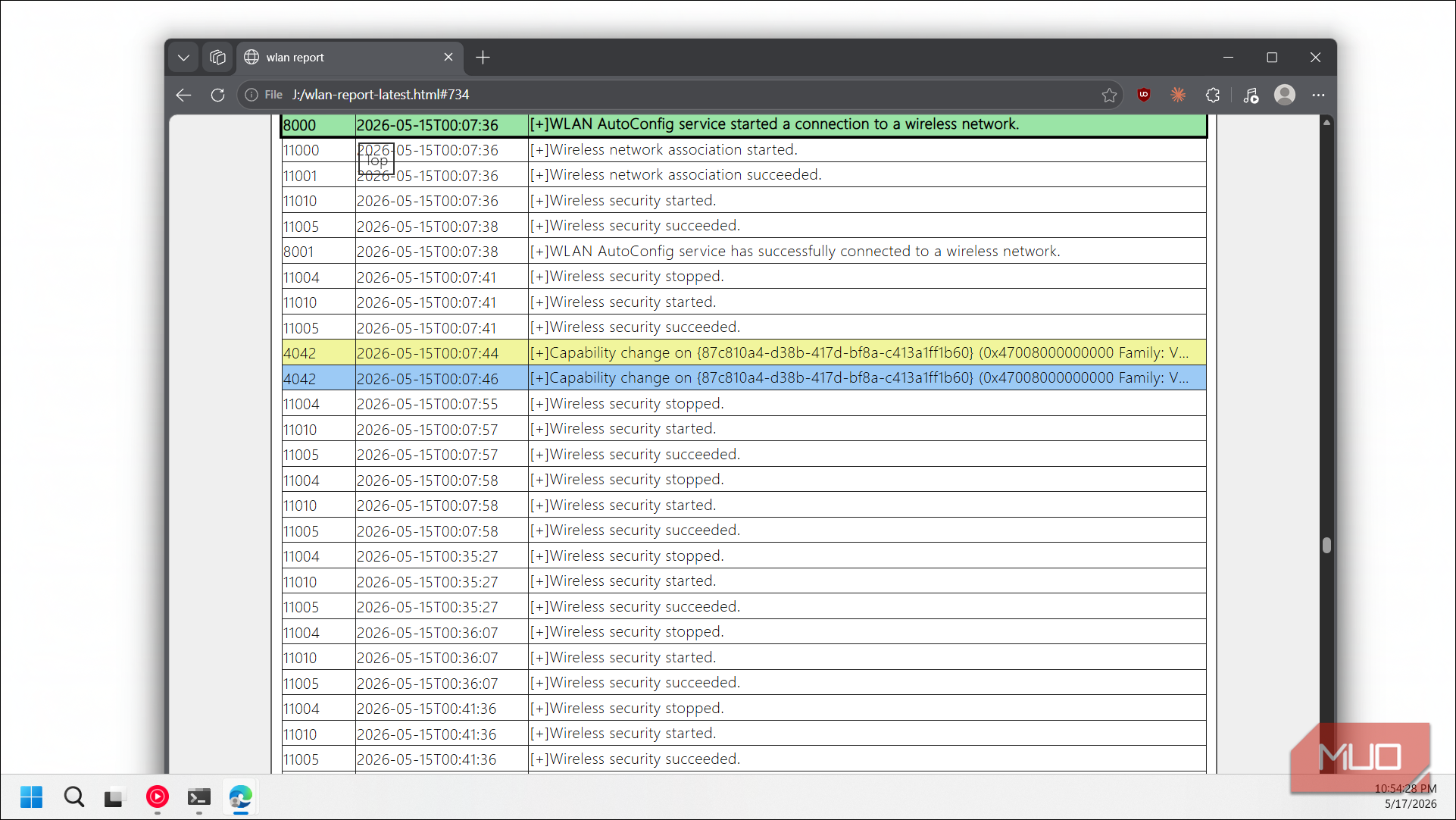Open the Terminal taskbar icon
Screen dimensions: 1456x820
(199, 797)
